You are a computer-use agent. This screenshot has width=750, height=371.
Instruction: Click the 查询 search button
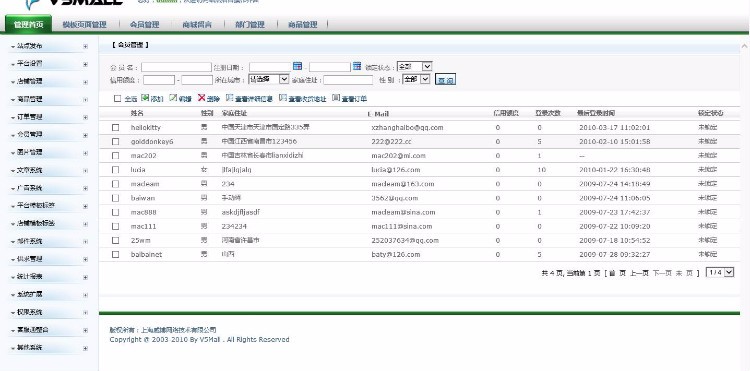(445, 80)
